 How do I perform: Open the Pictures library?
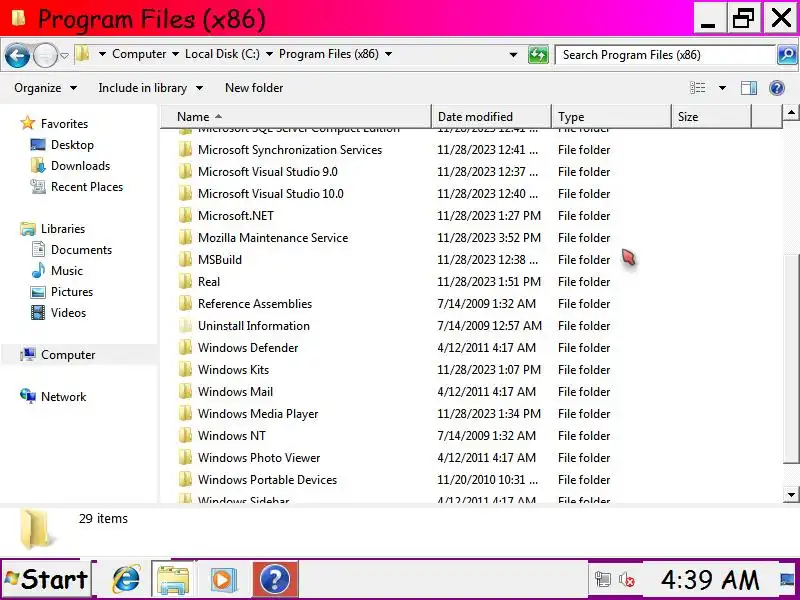tap(71, 292)
